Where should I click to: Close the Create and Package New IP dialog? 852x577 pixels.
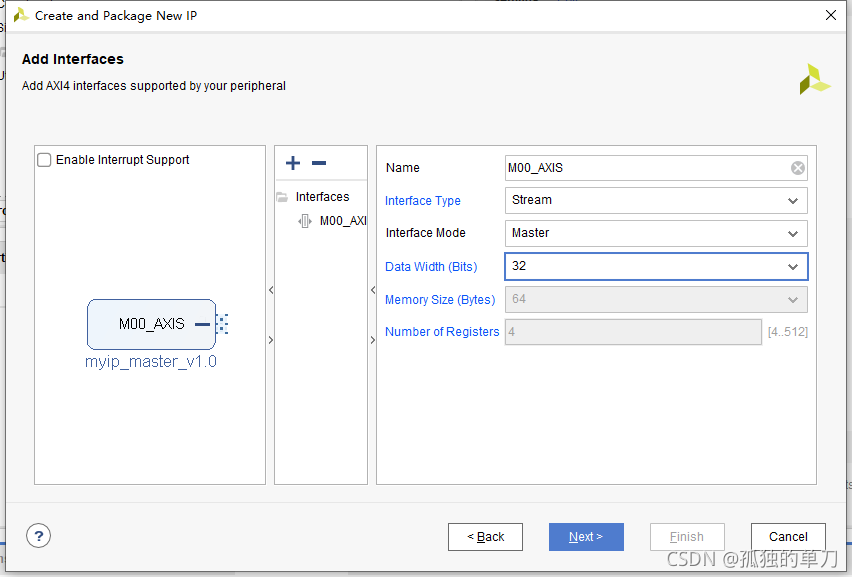tap(830, 15)
